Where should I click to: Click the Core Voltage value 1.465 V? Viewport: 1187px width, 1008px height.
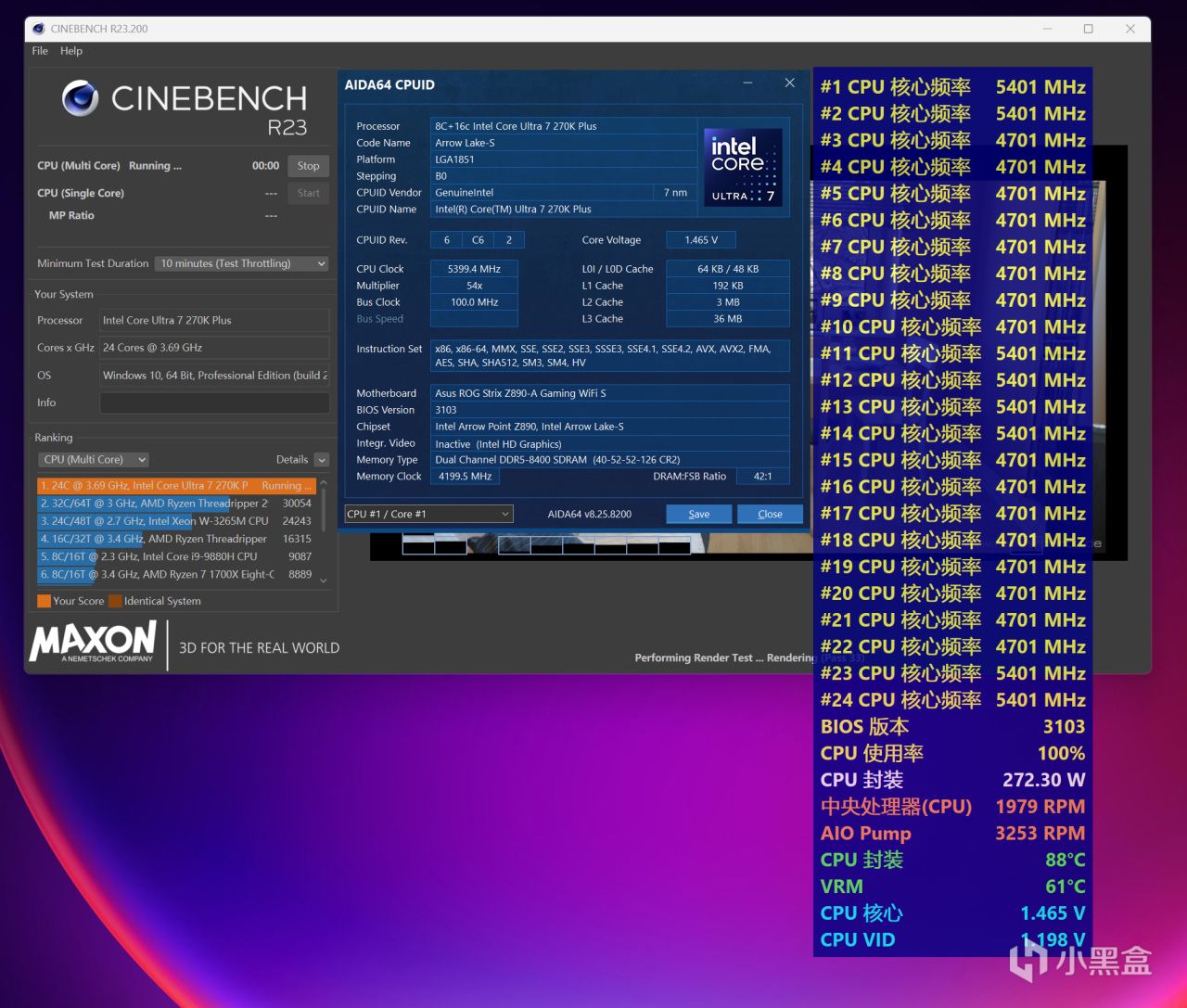pos(701,240)
